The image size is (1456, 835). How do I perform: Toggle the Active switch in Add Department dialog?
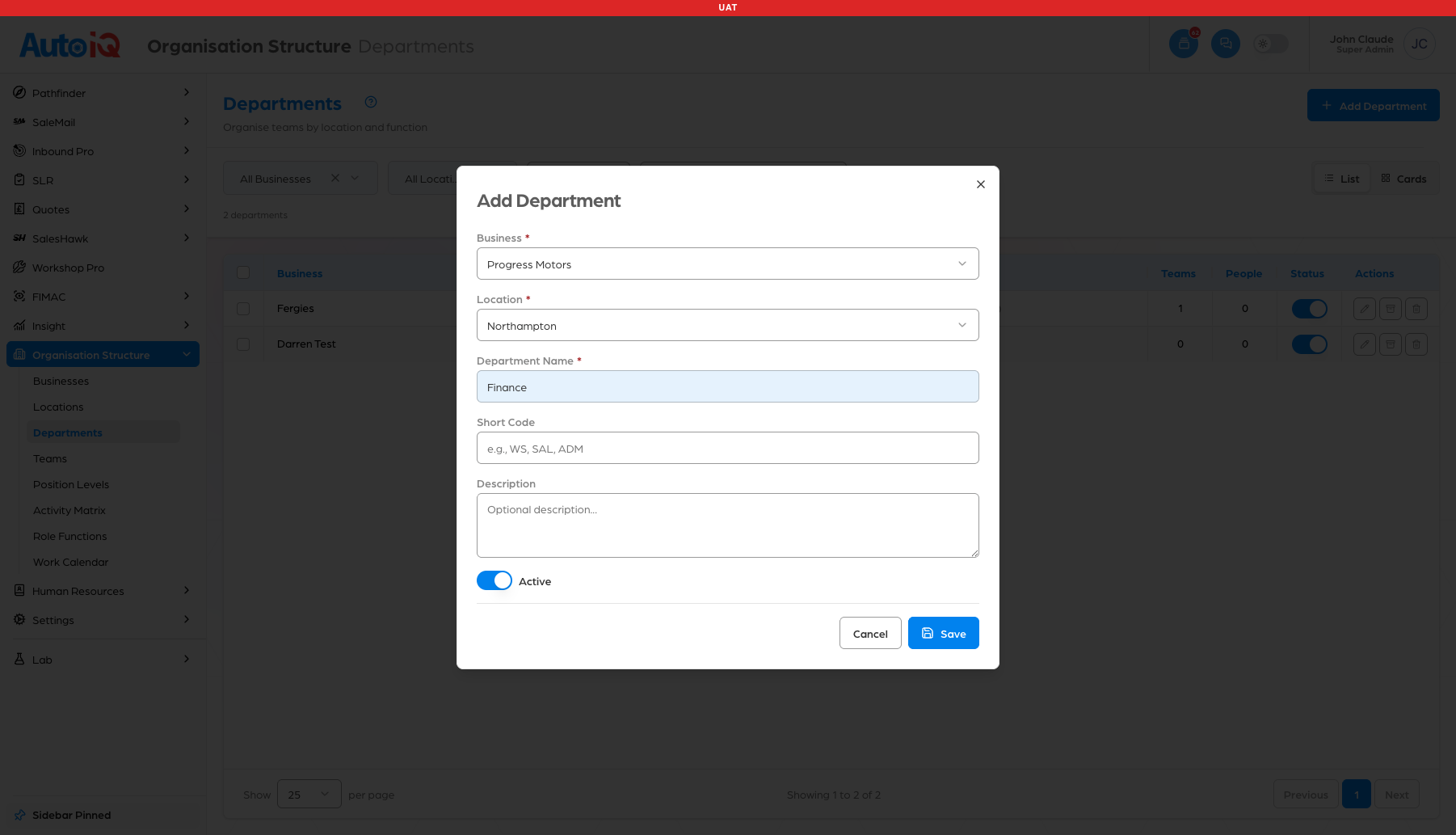(x=494, y=580)
